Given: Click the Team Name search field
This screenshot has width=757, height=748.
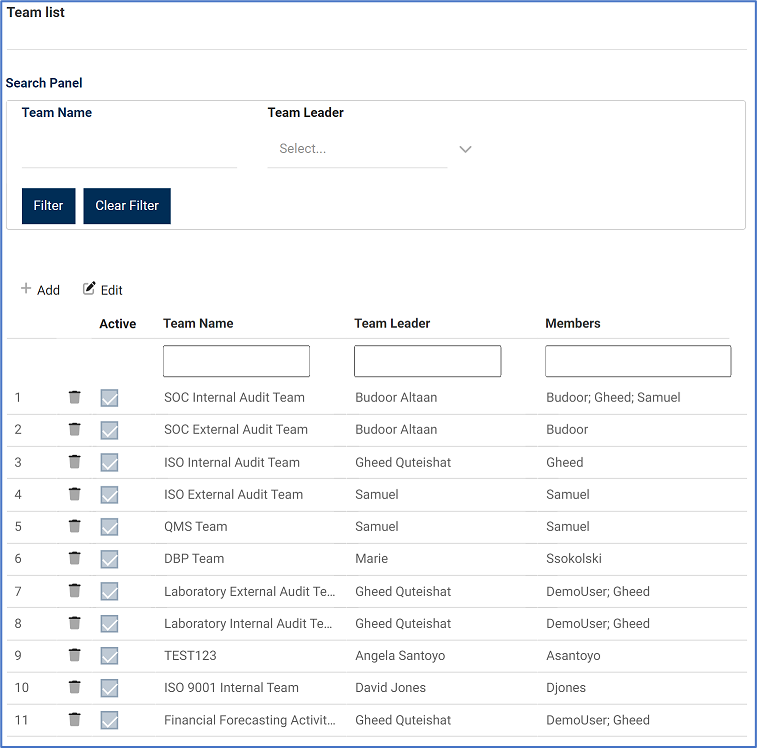Looking at the screenshot, I should 129,150.
